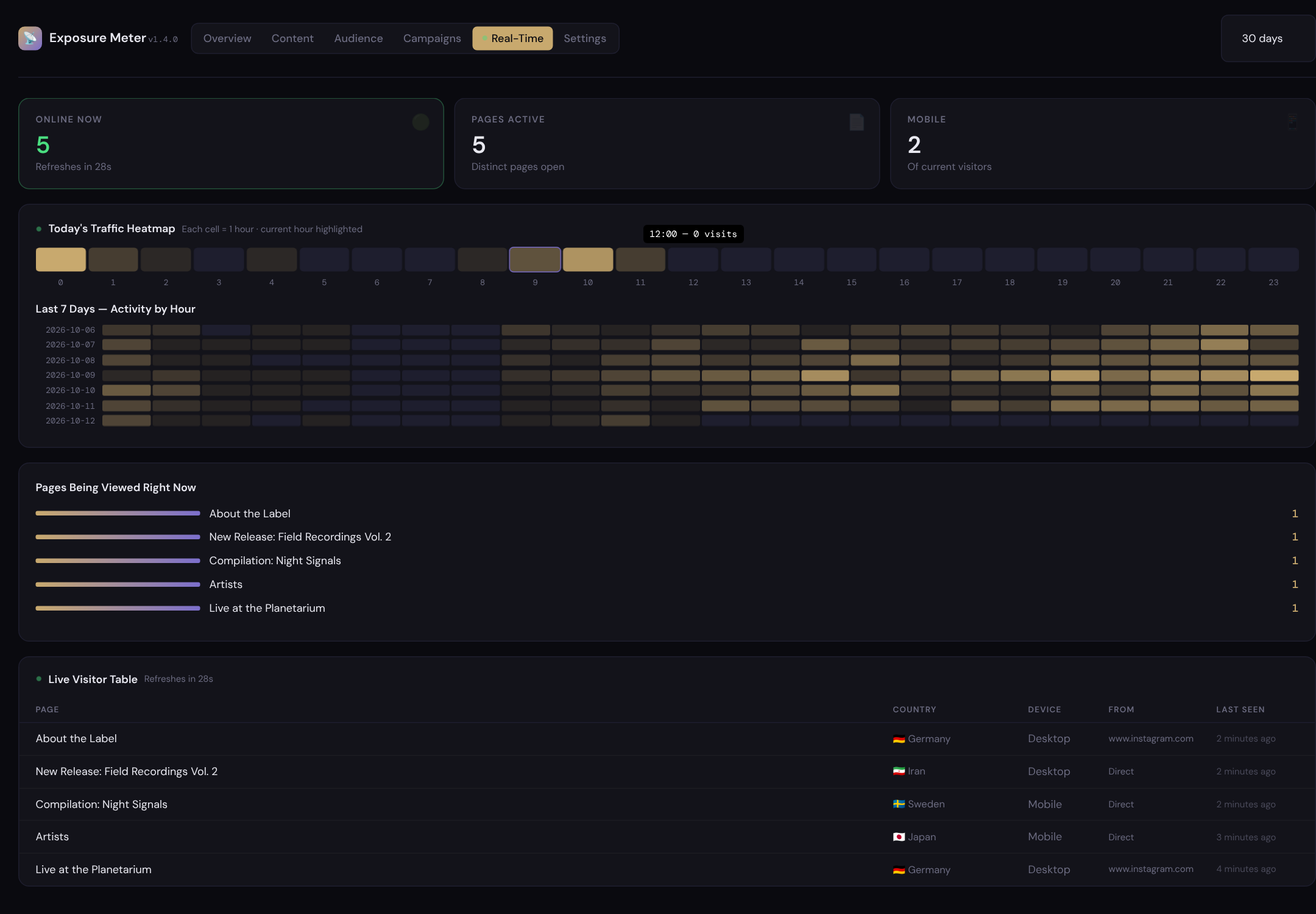Click the '12:00 – 0 visits' tooltip
The image size is (1316, 914).
tap(693, 234)
